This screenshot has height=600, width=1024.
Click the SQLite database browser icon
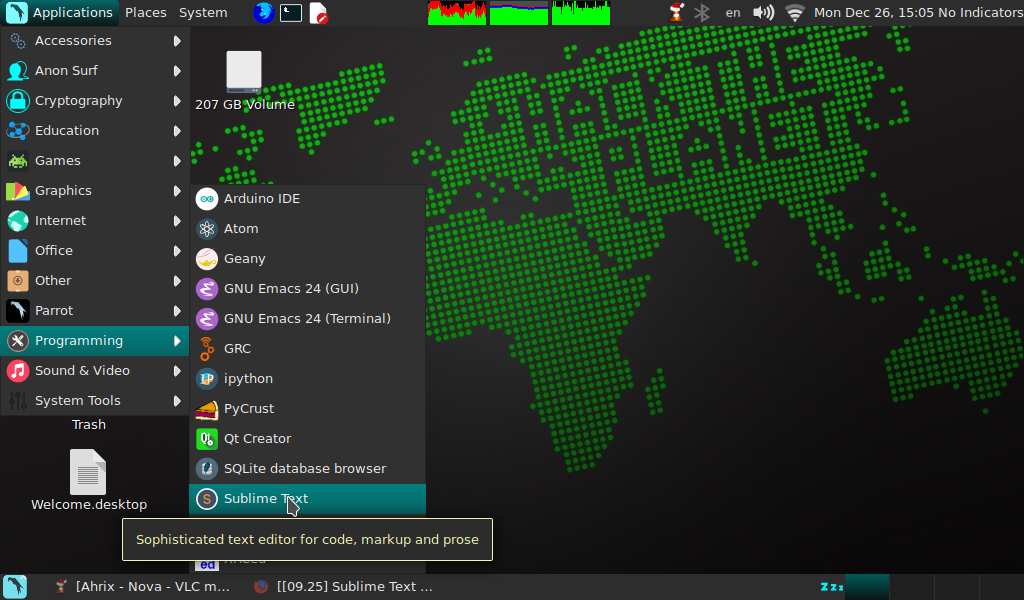pyautogui.click(x=207, y=469)
